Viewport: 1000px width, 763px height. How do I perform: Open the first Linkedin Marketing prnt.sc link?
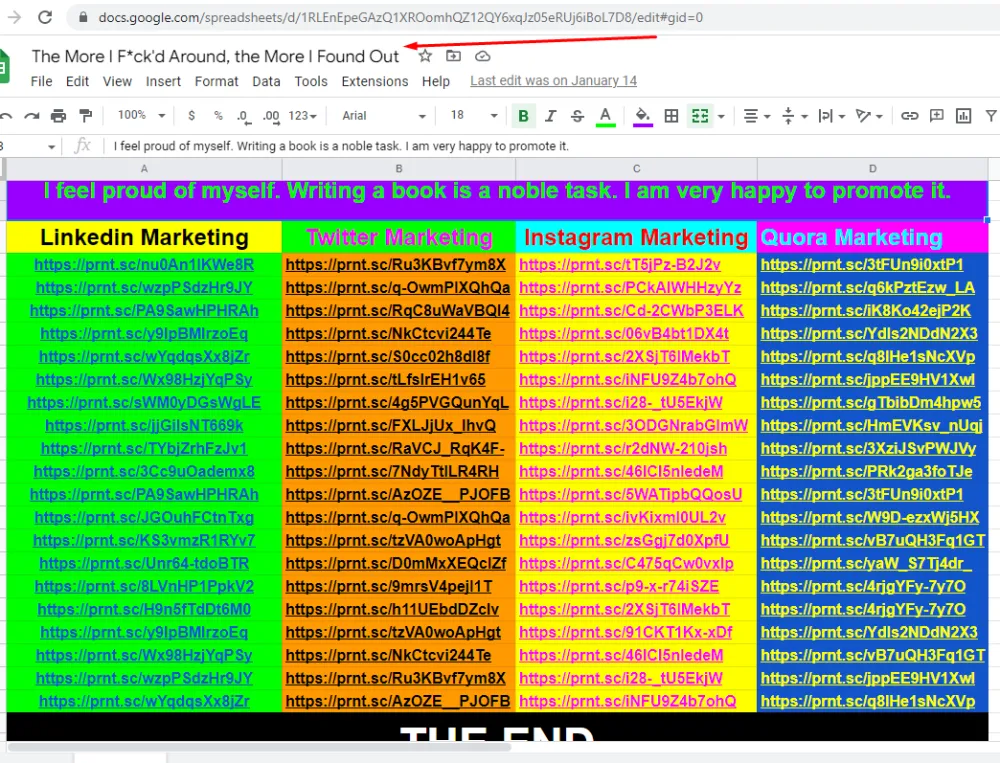pos(144,265)
